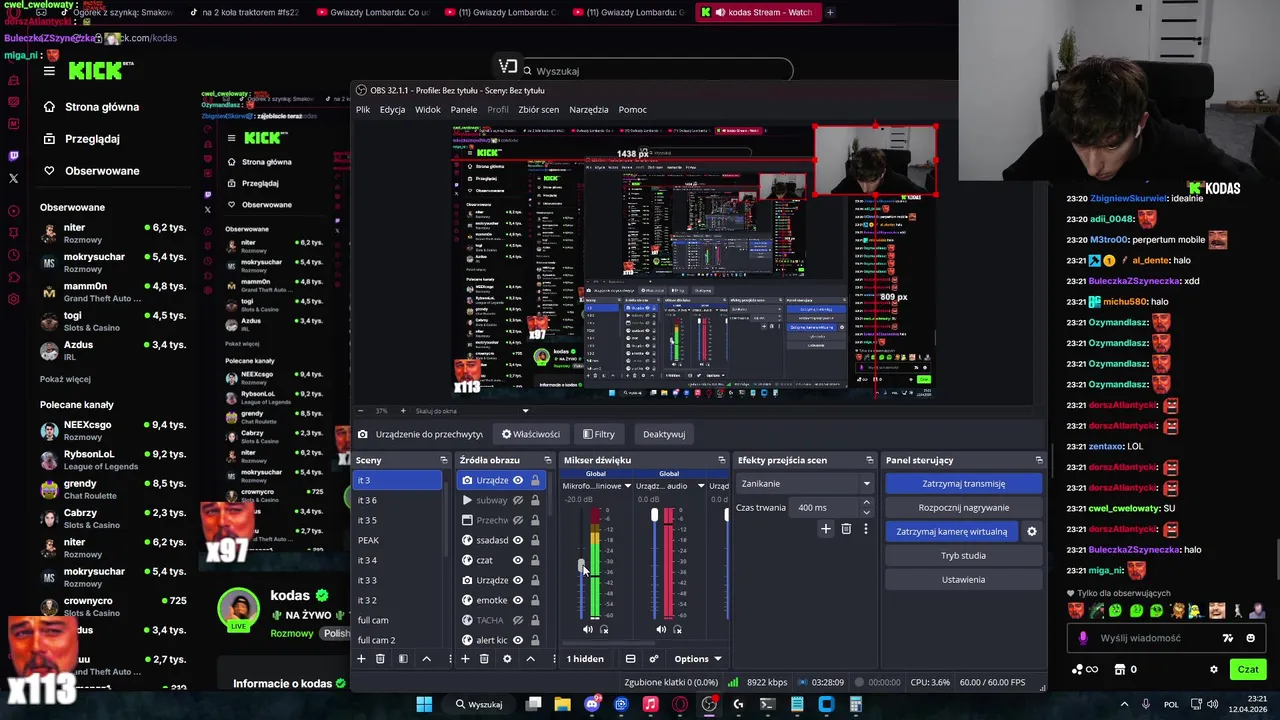This screenshot has width=1280, height=720.
Task: Move source up arrow in Źródła obrazu
Action: pyautogui.click(x=530, y=659)
